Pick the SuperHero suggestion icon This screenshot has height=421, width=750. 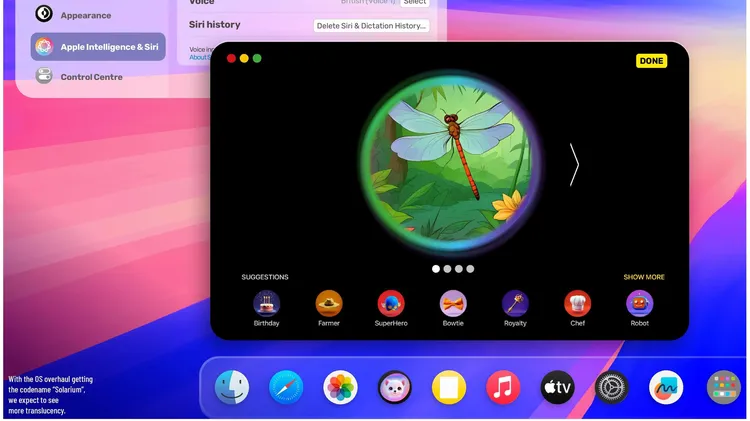[x=391, y=303]
